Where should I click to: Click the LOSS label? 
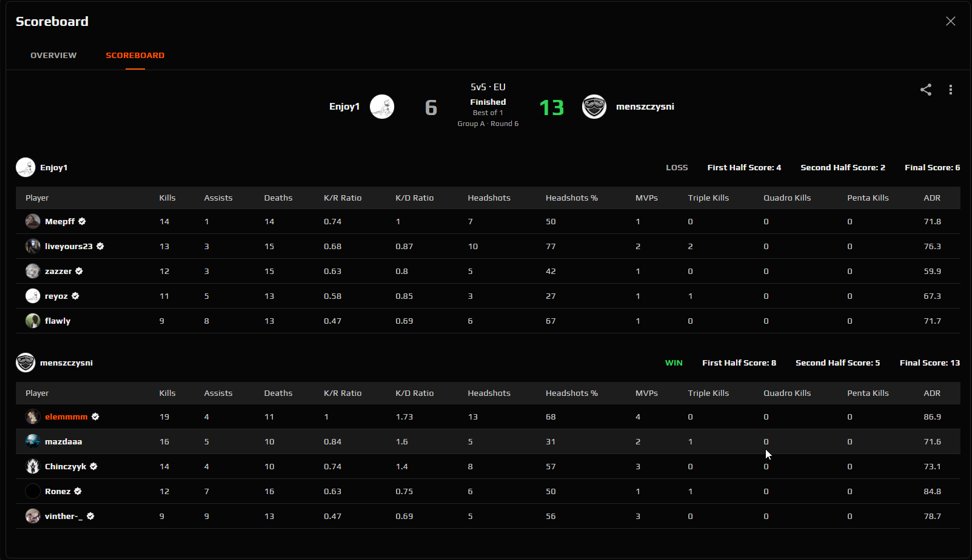click(677, 167)
